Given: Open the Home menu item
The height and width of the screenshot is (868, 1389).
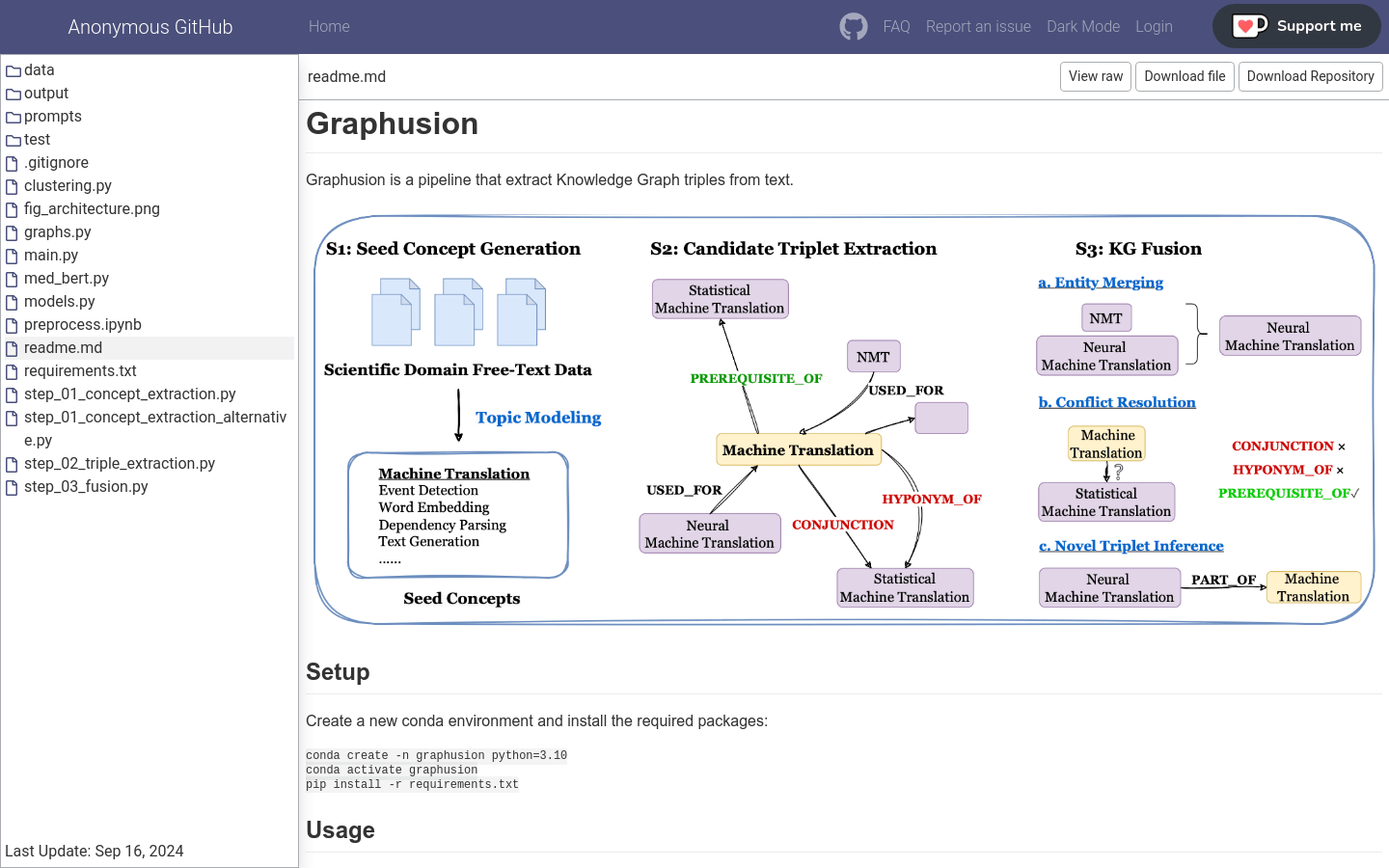Looking at the screenshot, I should coord(329,27).
